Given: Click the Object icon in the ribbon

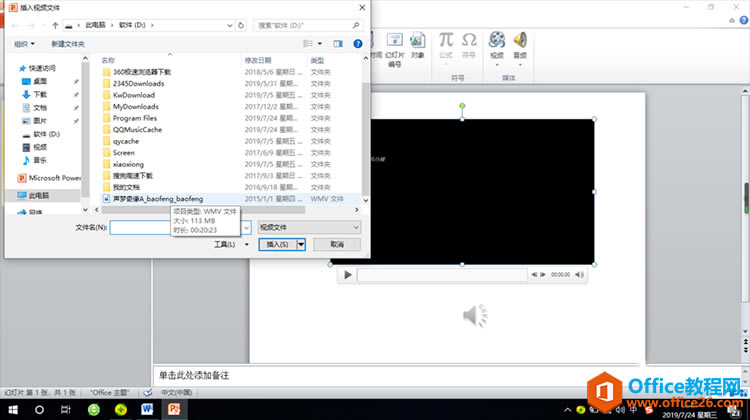Looking at the screenshot, I should 418,40.
